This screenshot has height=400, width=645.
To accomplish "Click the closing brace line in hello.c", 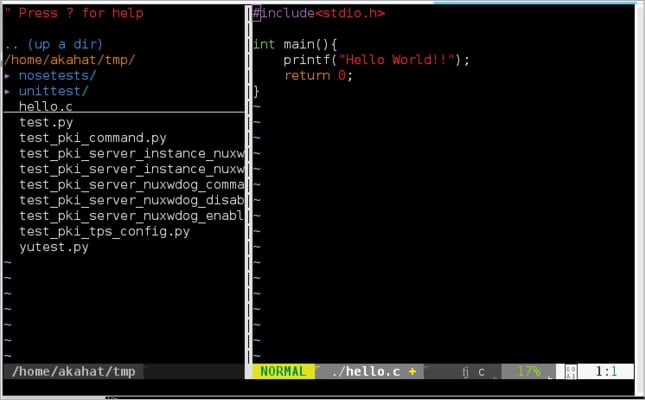I will (x=256, y=91).
